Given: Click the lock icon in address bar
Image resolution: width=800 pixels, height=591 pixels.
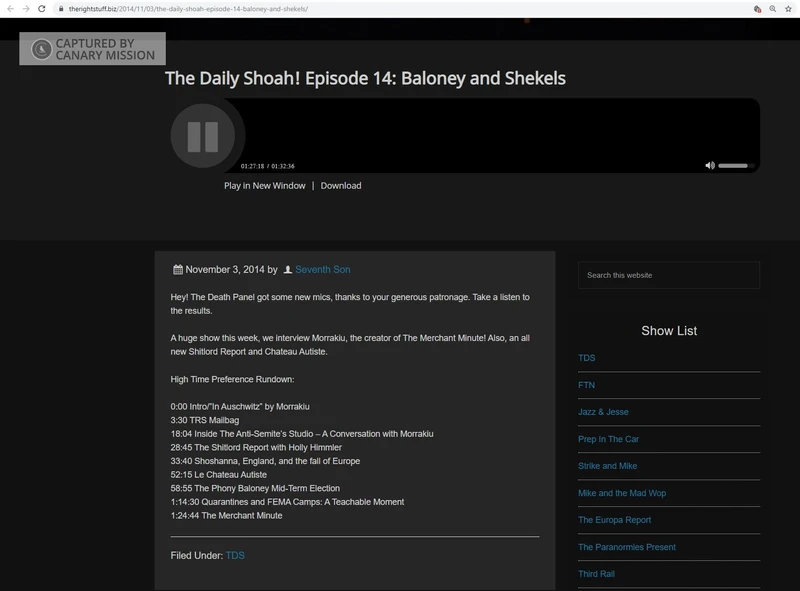Looking at the screenshot, I should (x=61, y=8).
